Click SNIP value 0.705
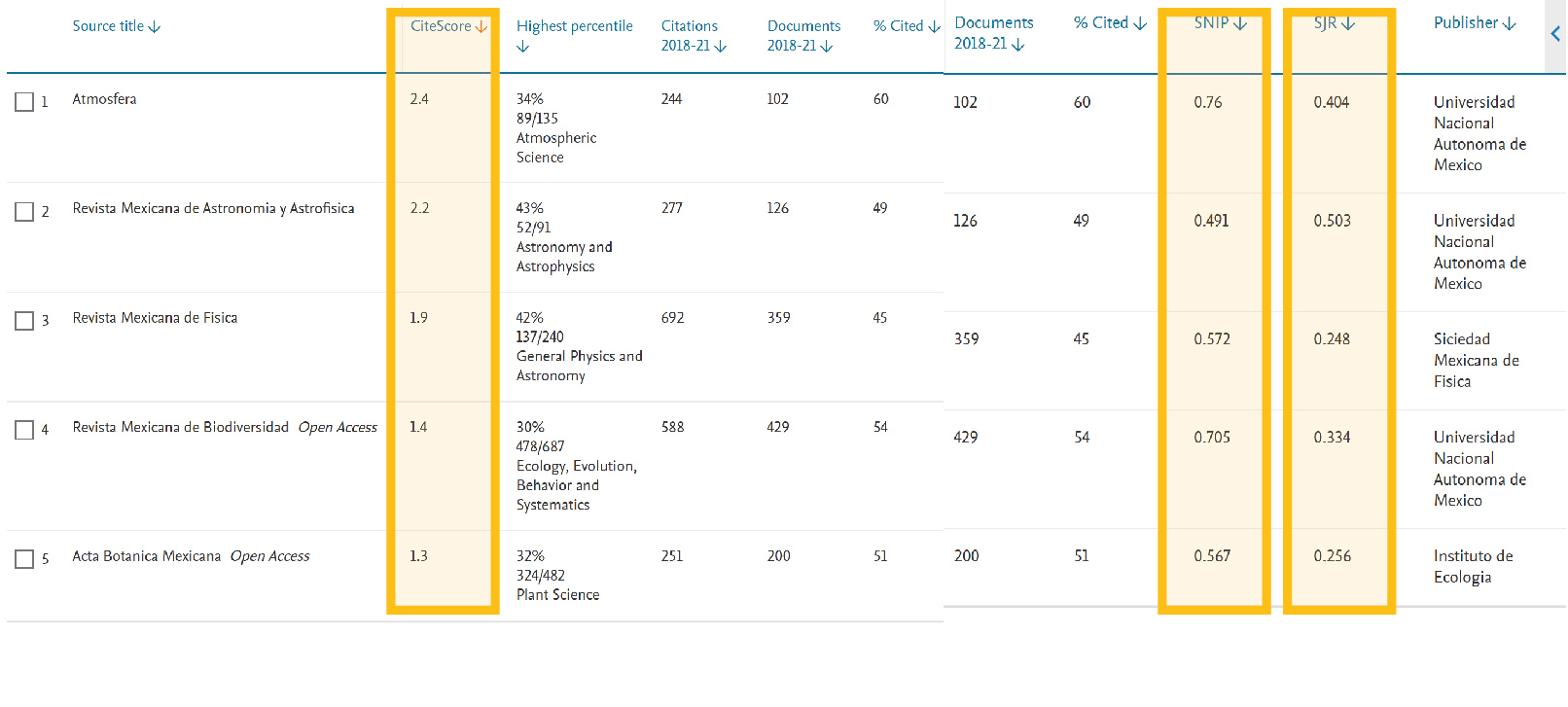 [1212, 438]
